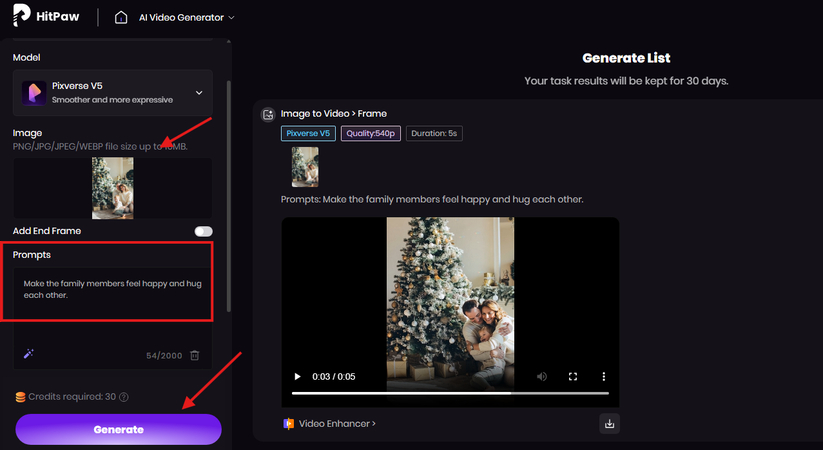Seek on the video progress bar
Screen dimensions: 823x450
450,393
